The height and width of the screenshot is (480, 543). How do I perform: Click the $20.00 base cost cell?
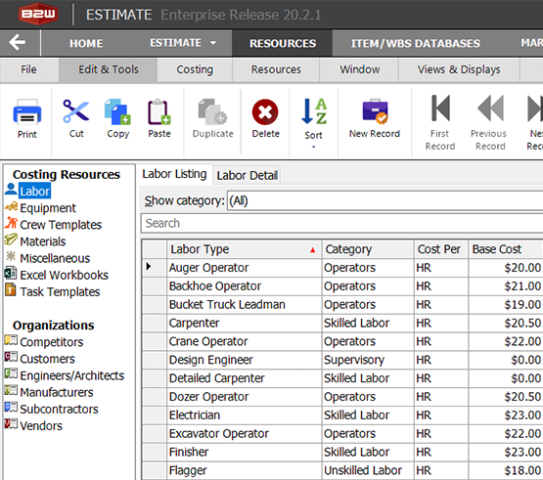505,268
